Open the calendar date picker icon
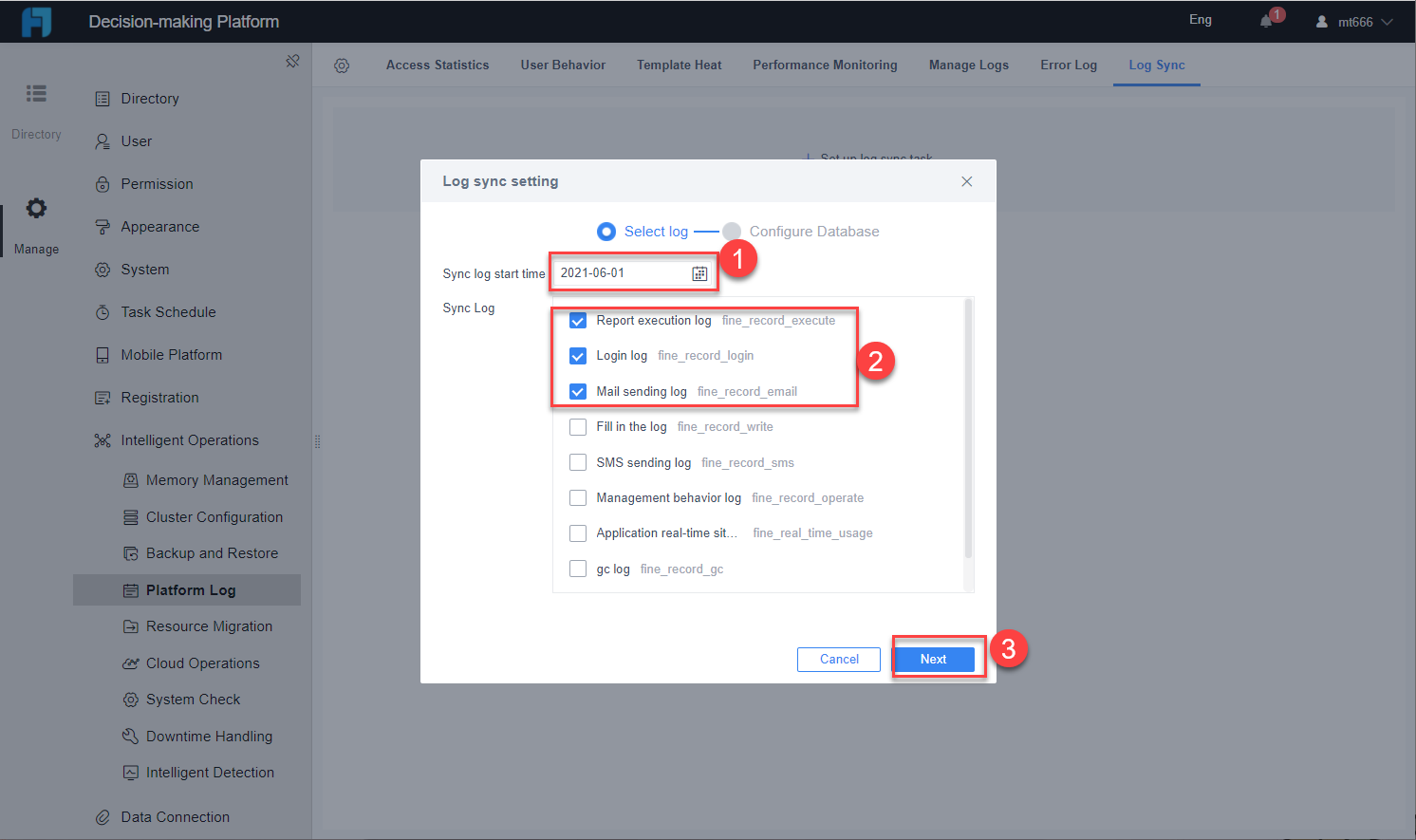 [699, 273]
